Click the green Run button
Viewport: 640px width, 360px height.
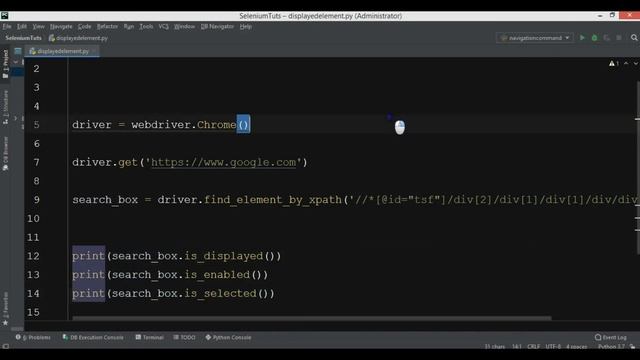point(582,38)
